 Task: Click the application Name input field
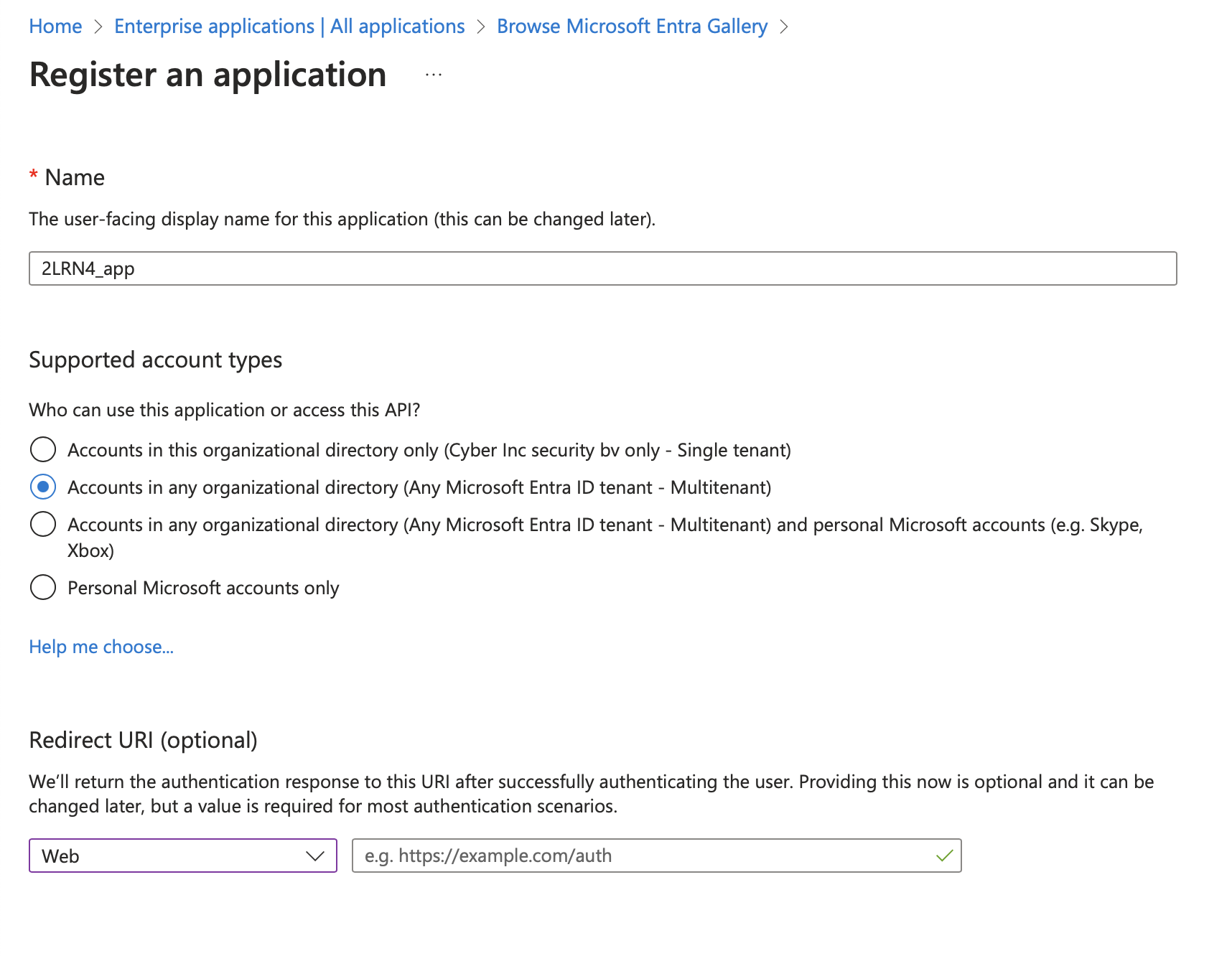pyautogui.click(x=602, y=268)
